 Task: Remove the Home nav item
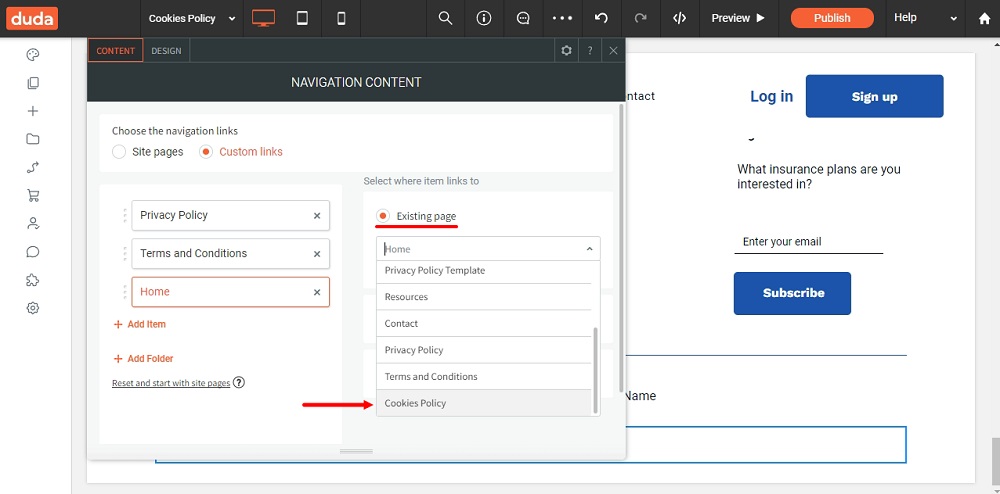tap(317, 292)
